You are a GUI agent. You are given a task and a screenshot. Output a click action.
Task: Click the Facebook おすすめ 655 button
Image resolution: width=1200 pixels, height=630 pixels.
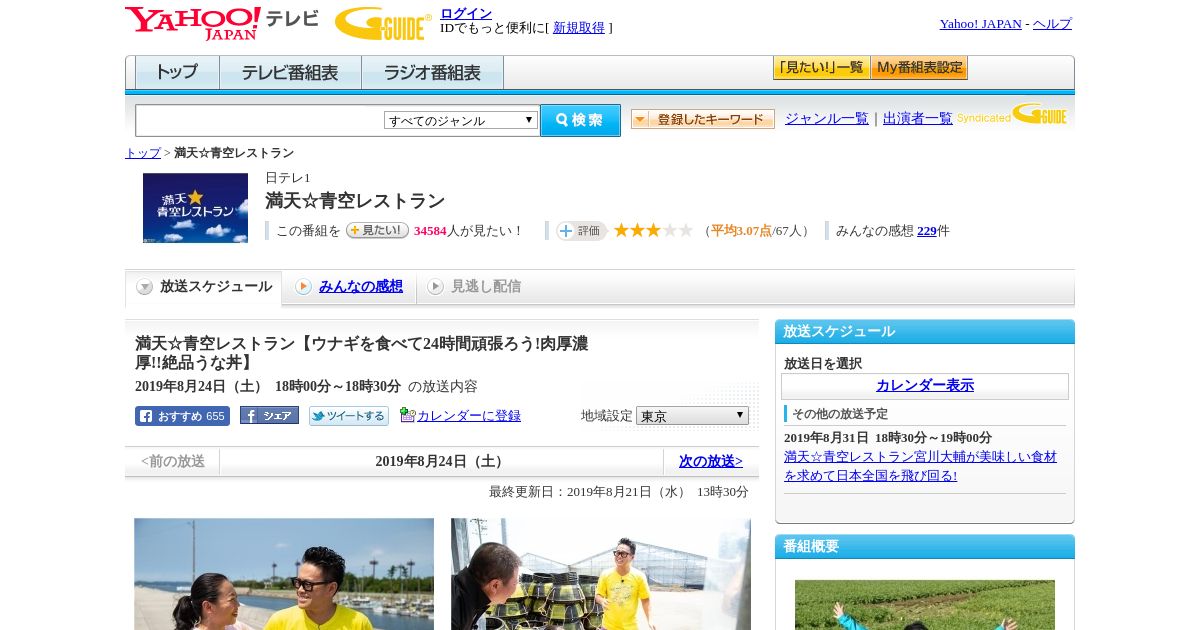tap(182, 416)
